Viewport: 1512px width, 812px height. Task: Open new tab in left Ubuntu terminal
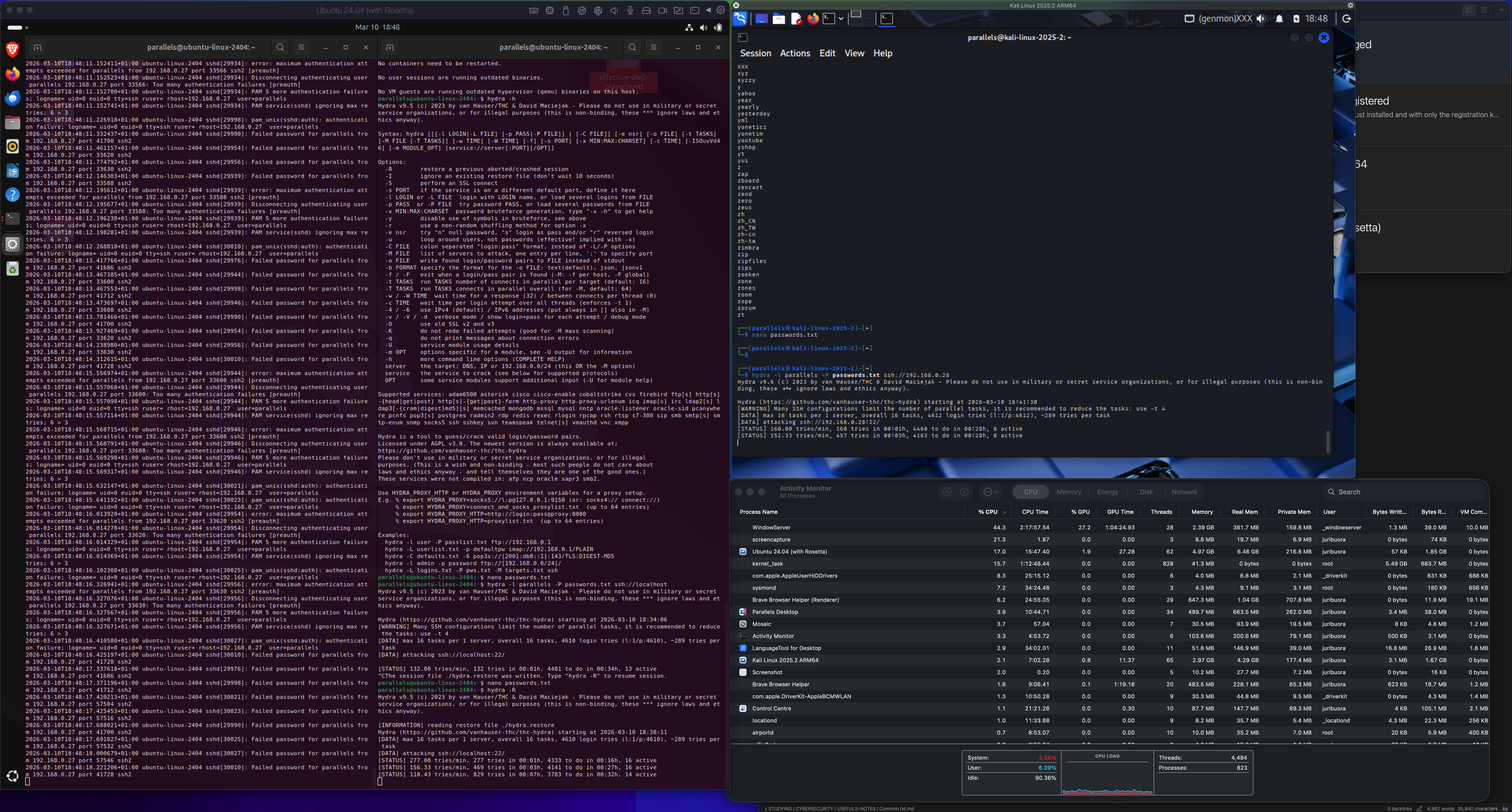[x=37, y=48]
